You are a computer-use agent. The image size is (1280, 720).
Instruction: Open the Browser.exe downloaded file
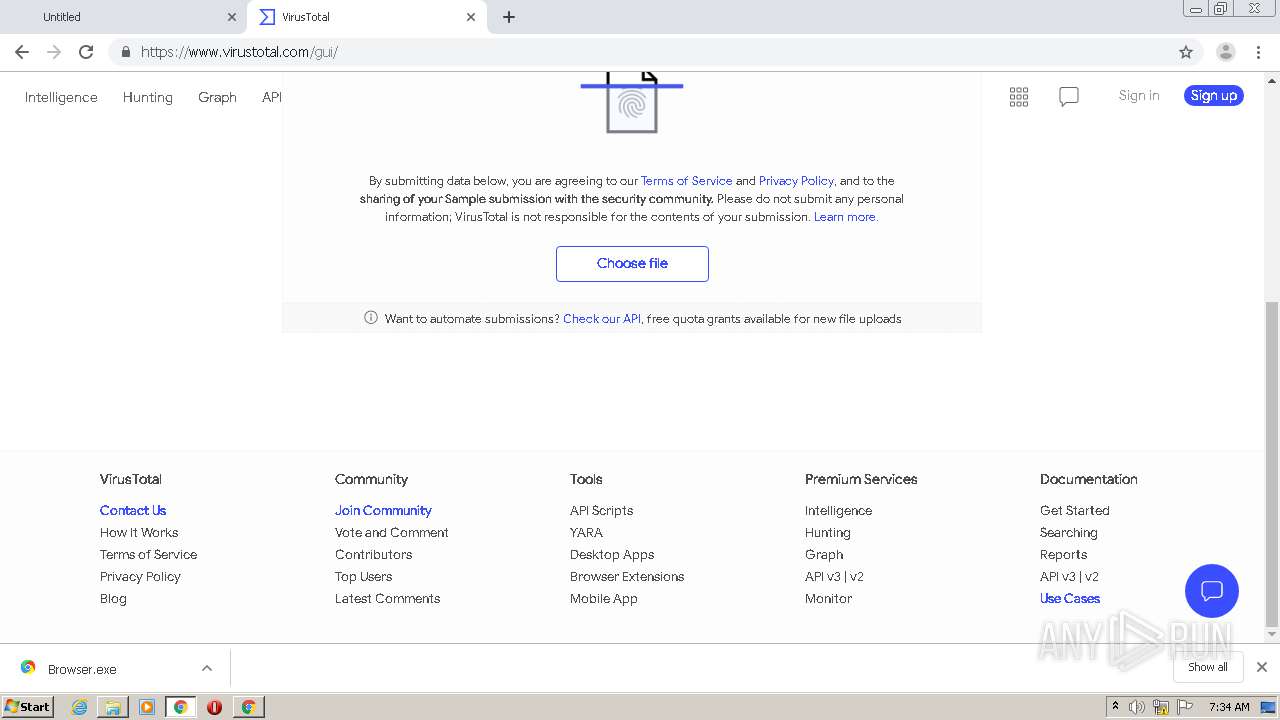(x=82, y=669)
